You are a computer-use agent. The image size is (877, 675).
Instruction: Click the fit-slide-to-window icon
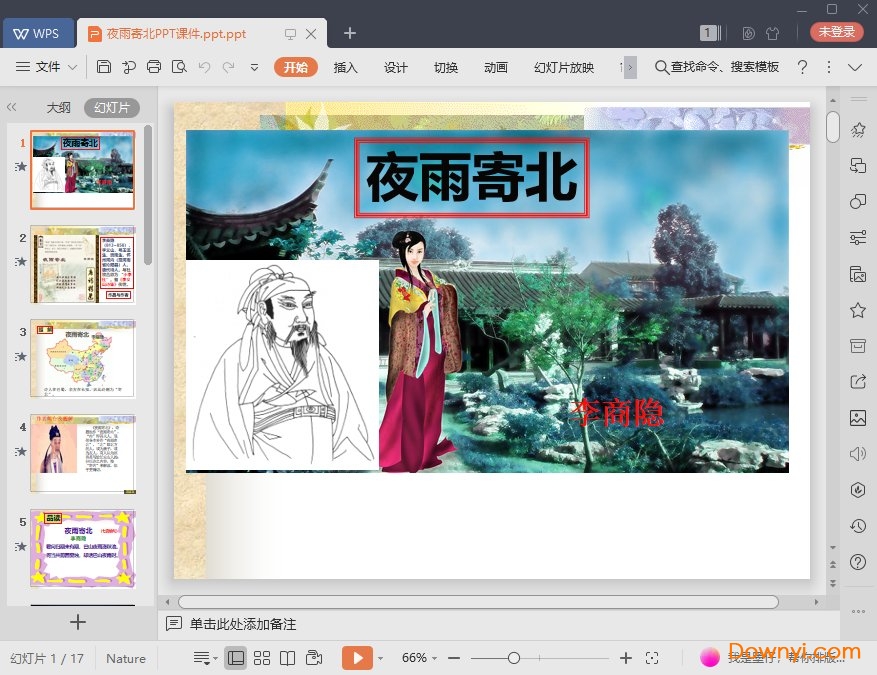click(x=652, y=658)
